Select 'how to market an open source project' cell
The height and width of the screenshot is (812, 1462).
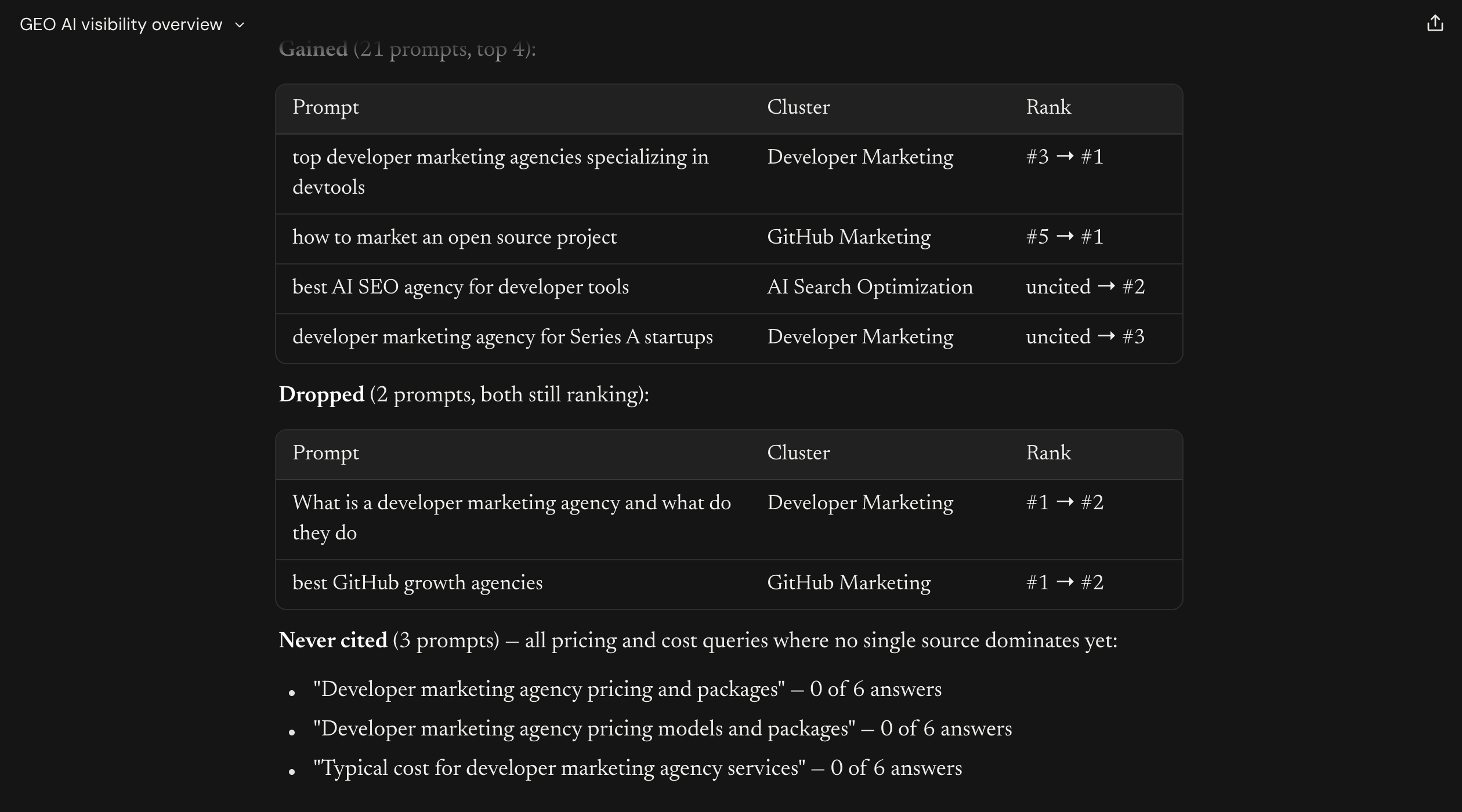point(454,237)
